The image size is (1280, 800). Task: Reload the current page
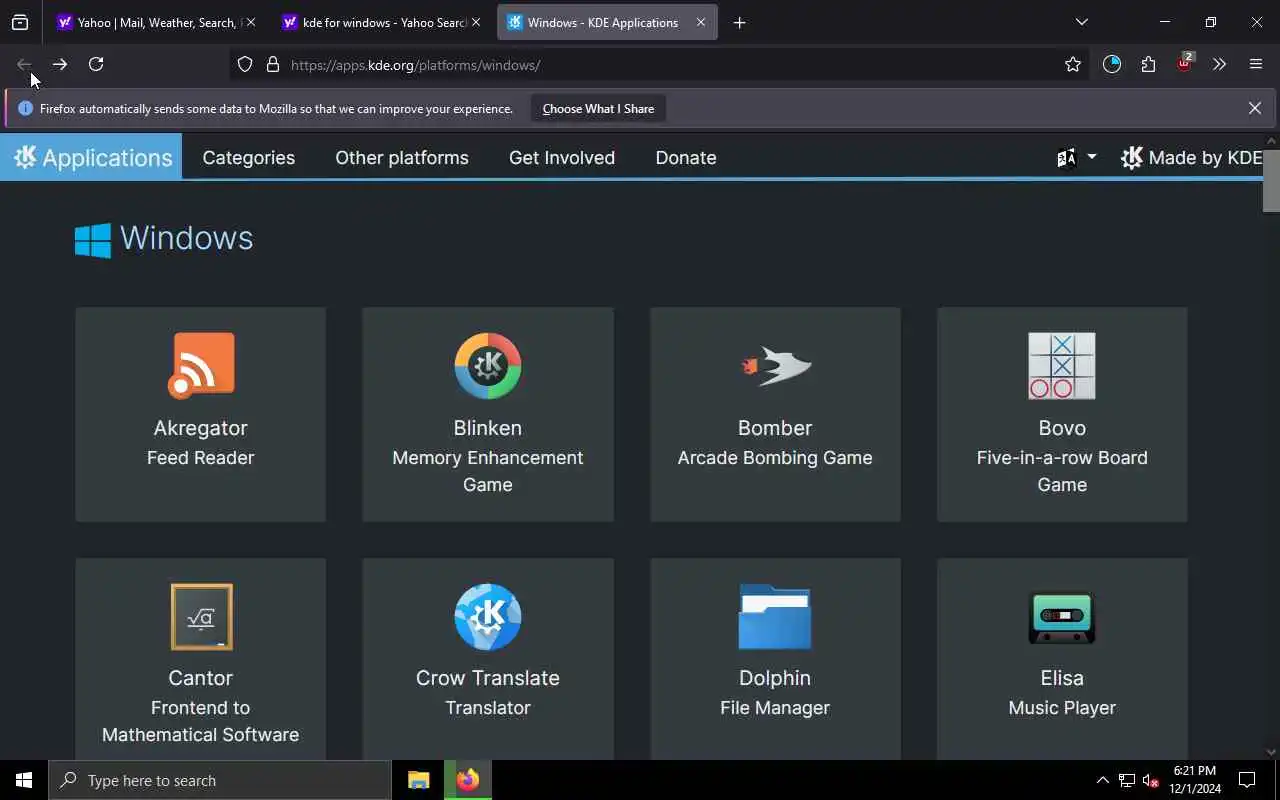tap(96, 64)
